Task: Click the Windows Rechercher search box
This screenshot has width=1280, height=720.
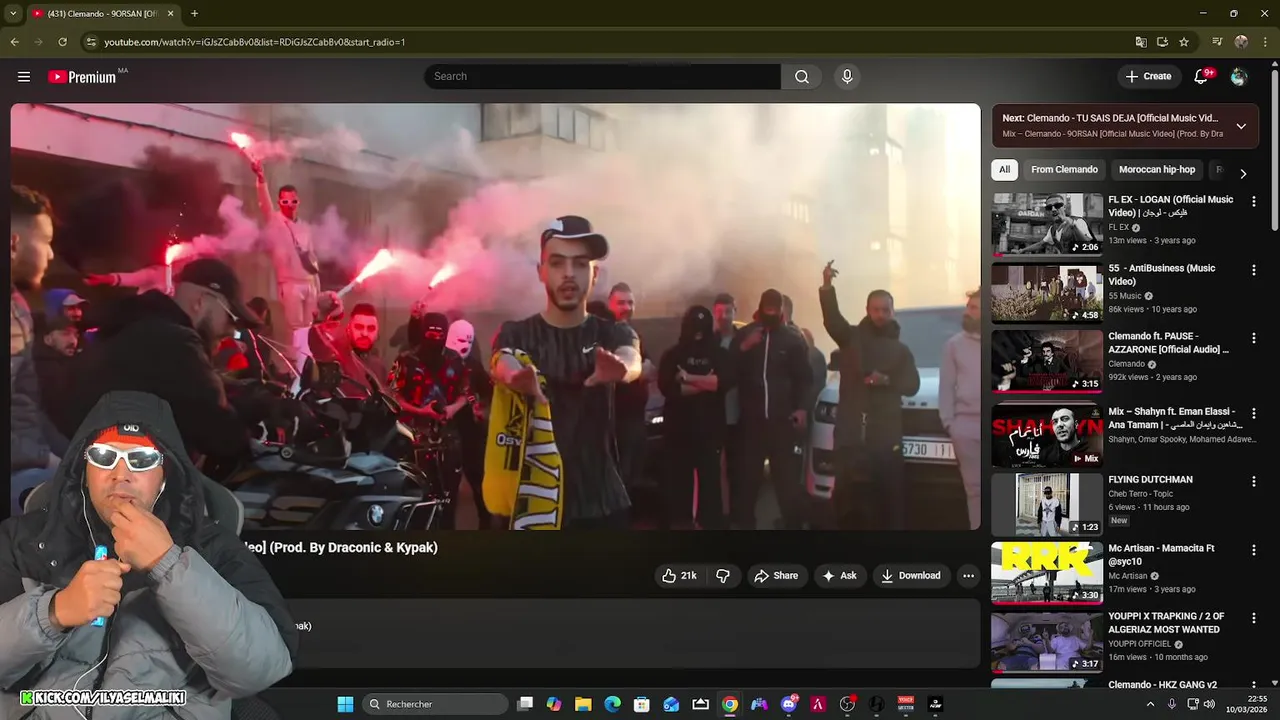Action: (x=434, y=704)
